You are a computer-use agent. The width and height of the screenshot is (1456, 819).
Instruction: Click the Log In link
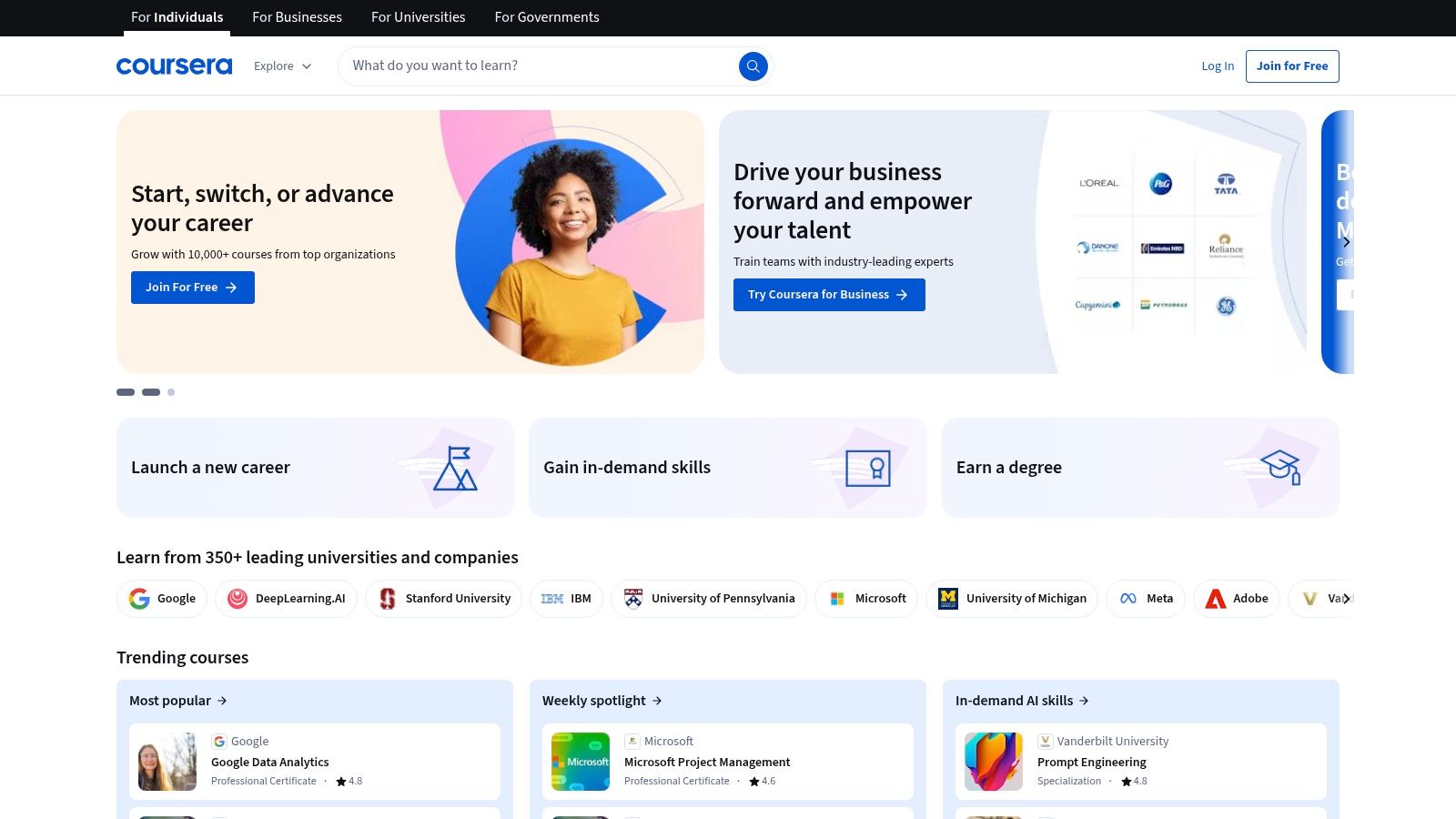point(1218,66)
